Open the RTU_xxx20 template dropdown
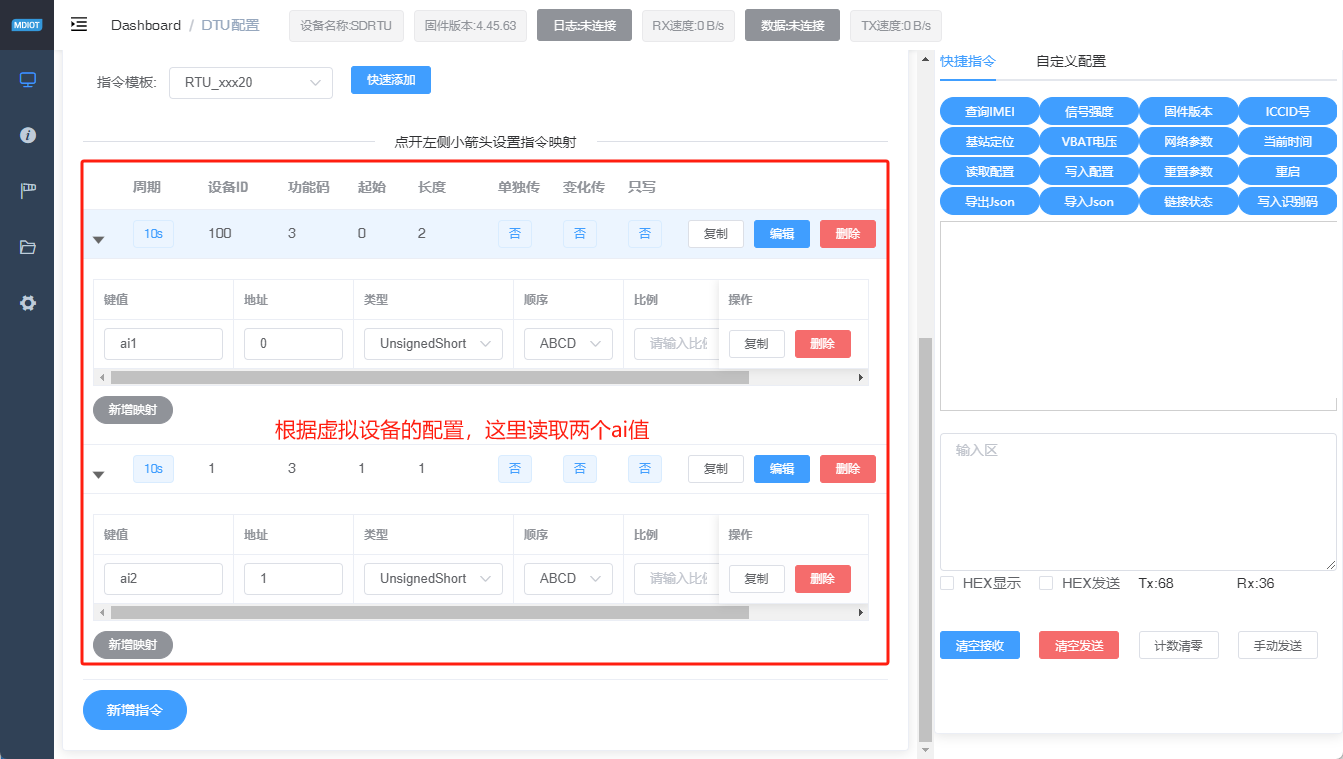1343x759 pixels. point(251,82)
